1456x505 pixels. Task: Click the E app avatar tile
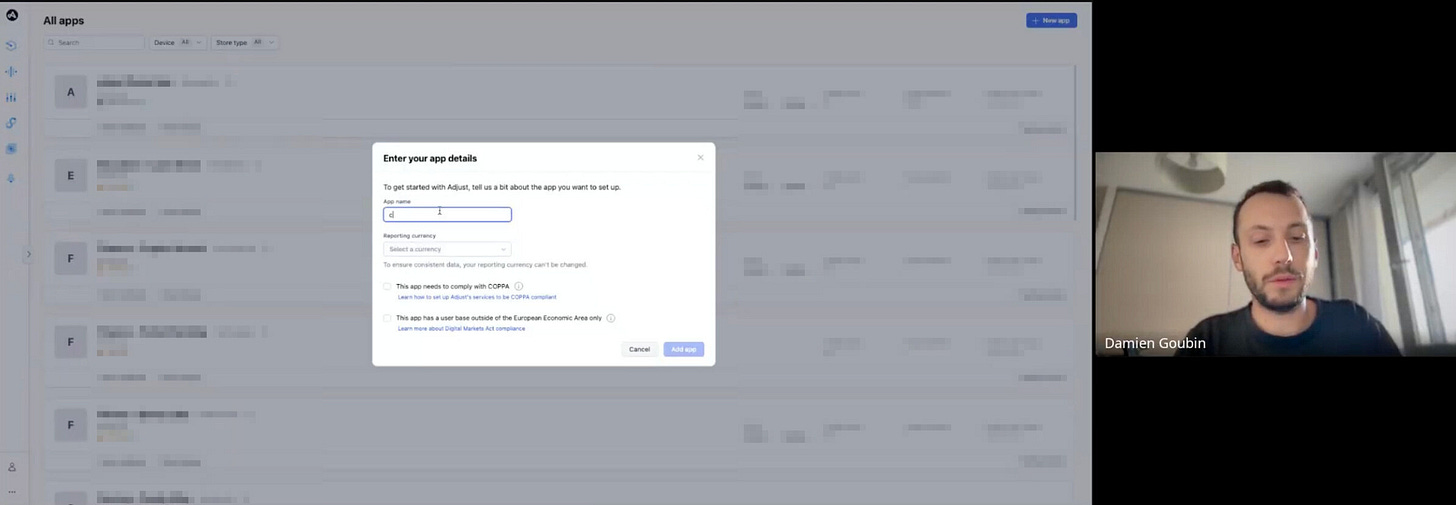[x=70, y=175]
